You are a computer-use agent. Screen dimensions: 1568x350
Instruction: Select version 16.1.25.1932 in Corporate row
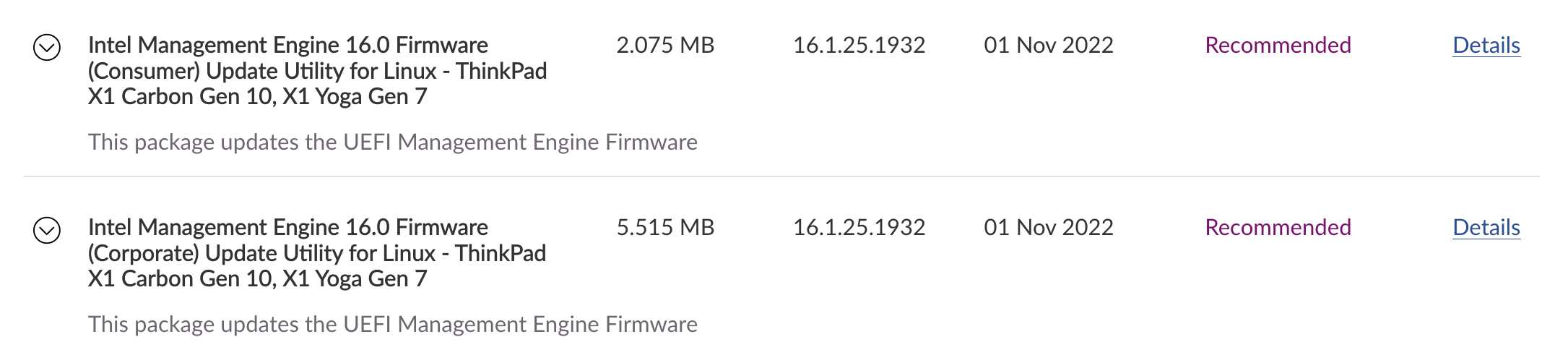[859, 228]
